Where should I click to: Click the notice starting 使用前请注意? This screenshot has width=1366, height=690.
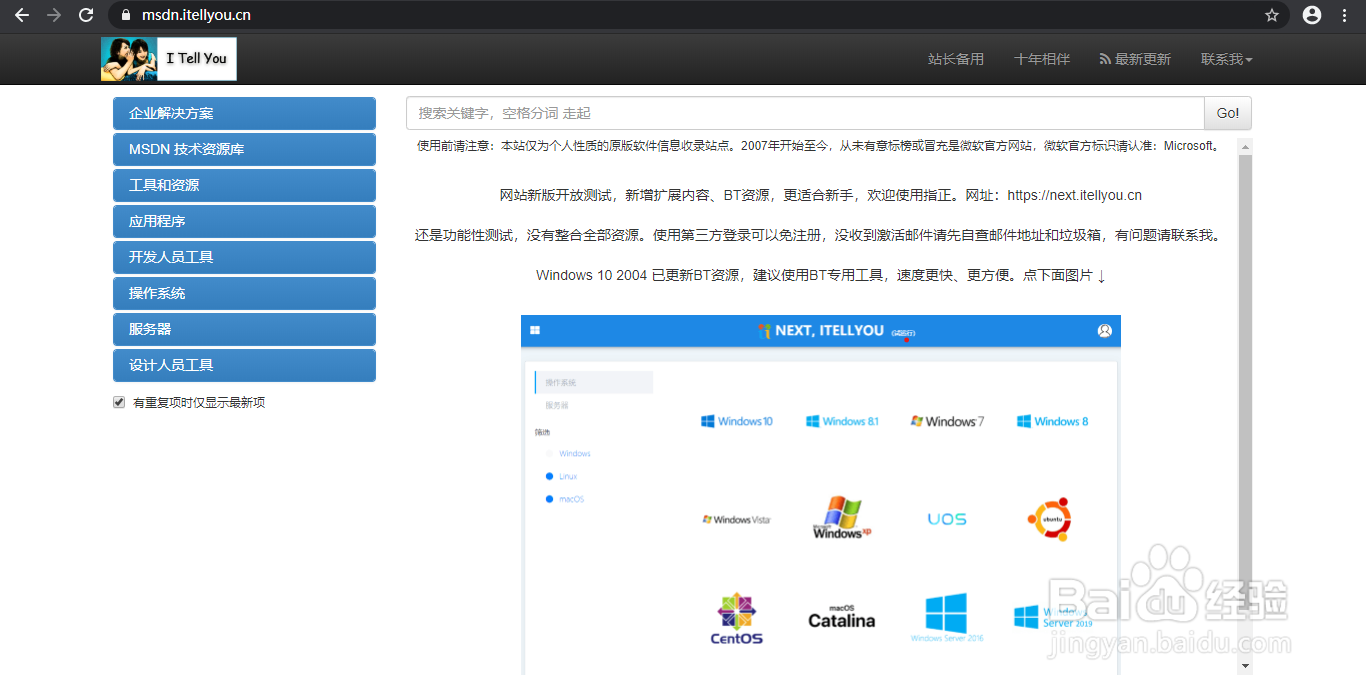point(819,146)
